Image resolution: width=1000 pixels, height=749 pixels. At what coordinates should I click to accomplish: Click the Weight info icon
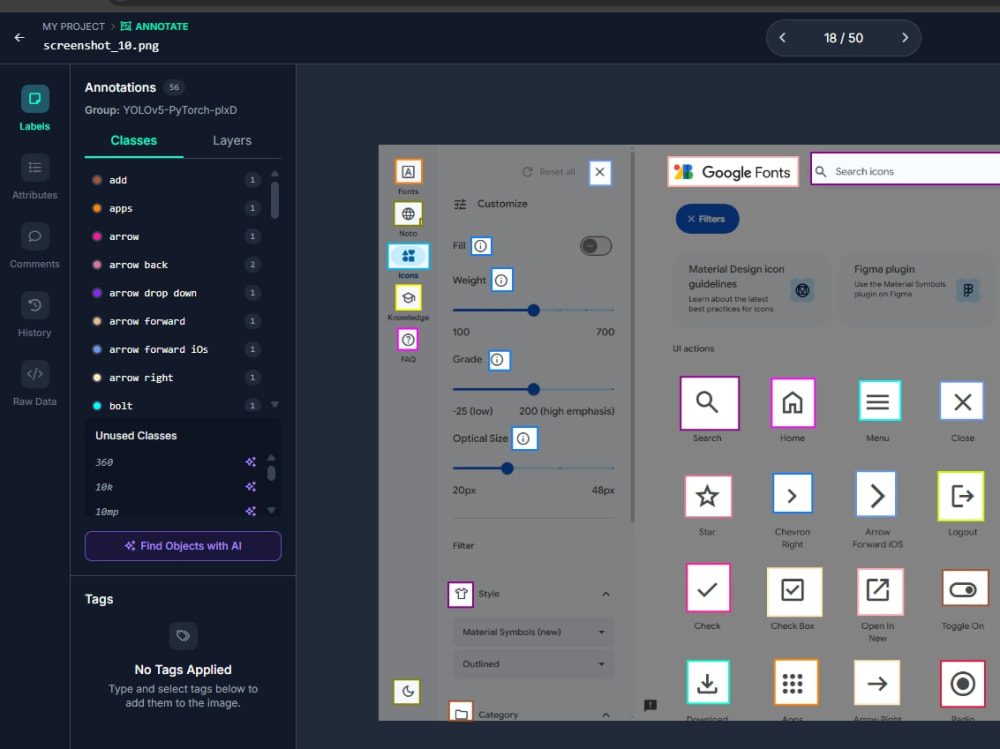tap(501, 280)
